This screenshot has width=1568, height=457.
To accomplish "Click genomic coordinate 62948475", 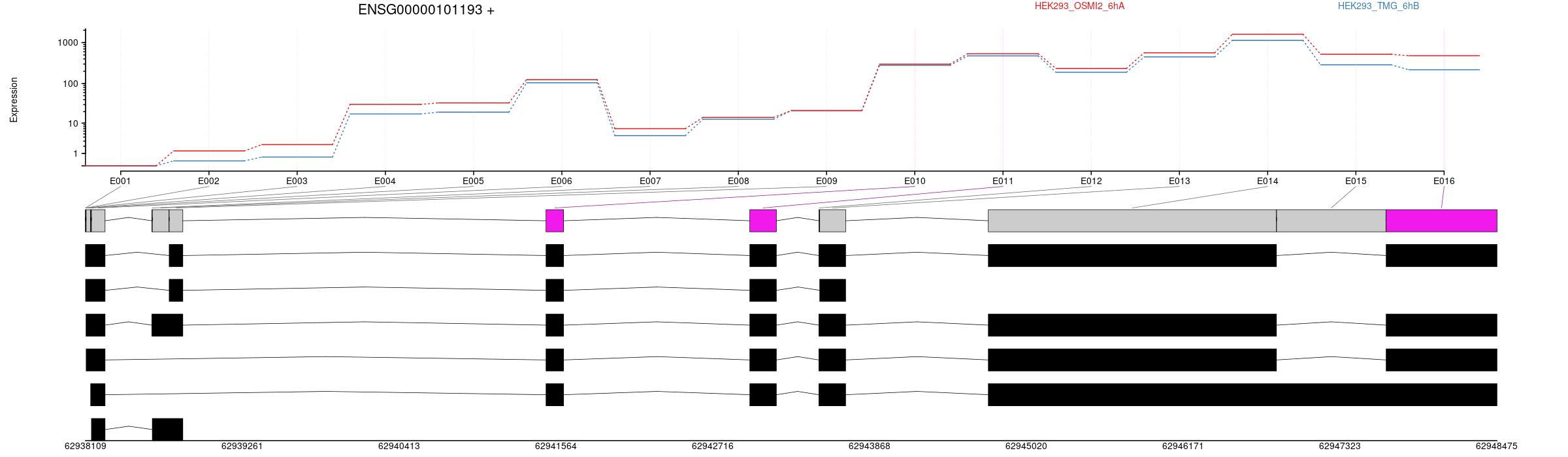I will pos(1496,447).
